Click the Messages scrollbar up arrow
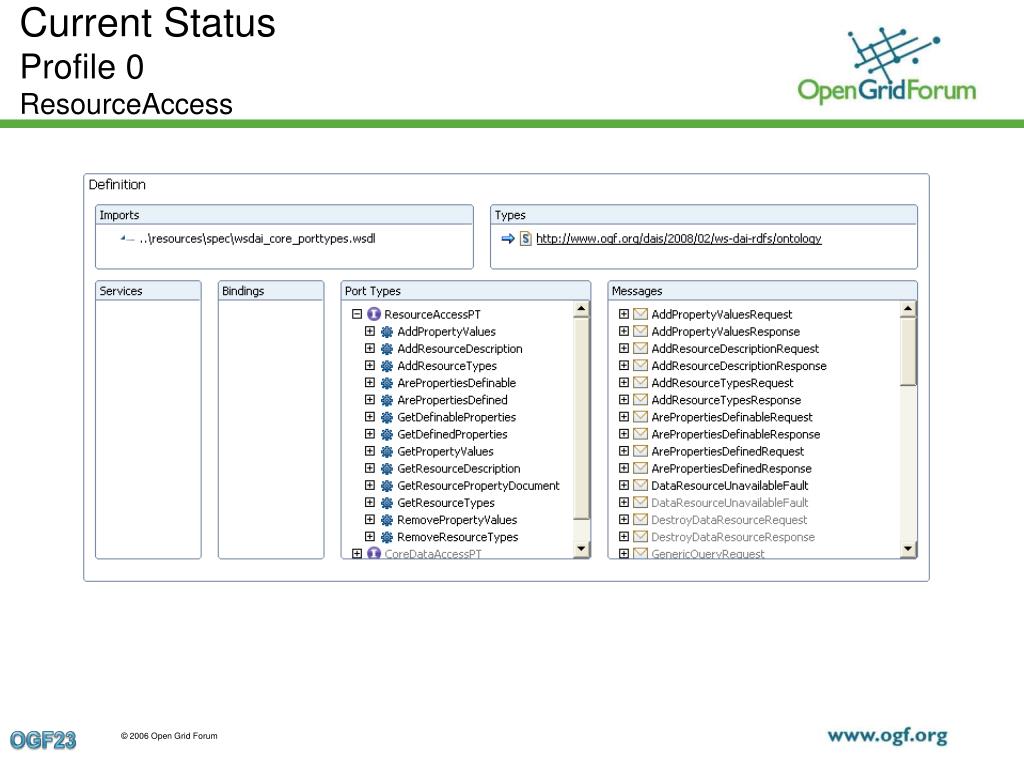Image resolution: width=1024 pixels, height=768 pixels. 908,309
